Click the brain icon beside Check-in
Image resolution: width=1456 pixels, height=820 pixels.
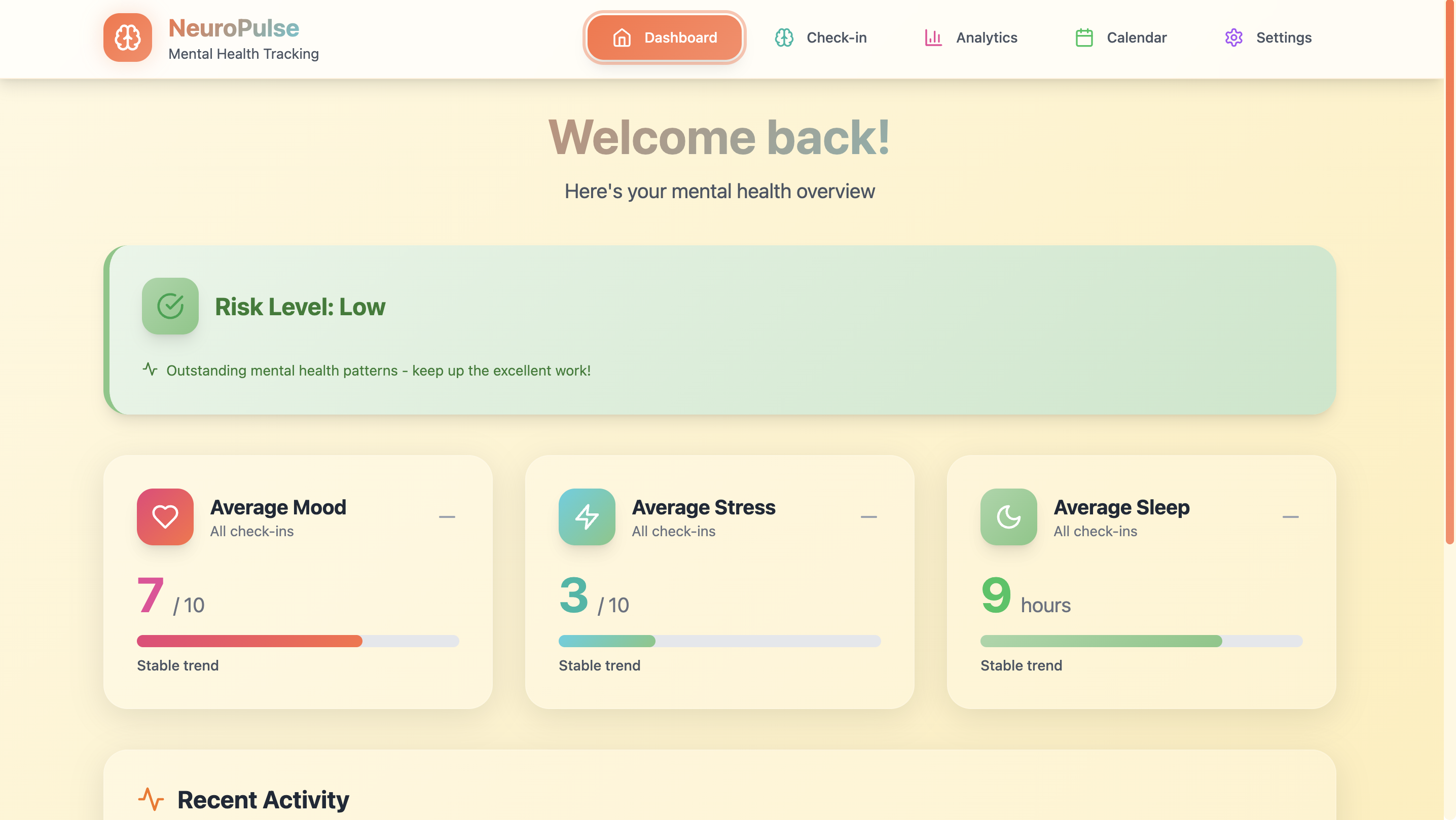783,38
